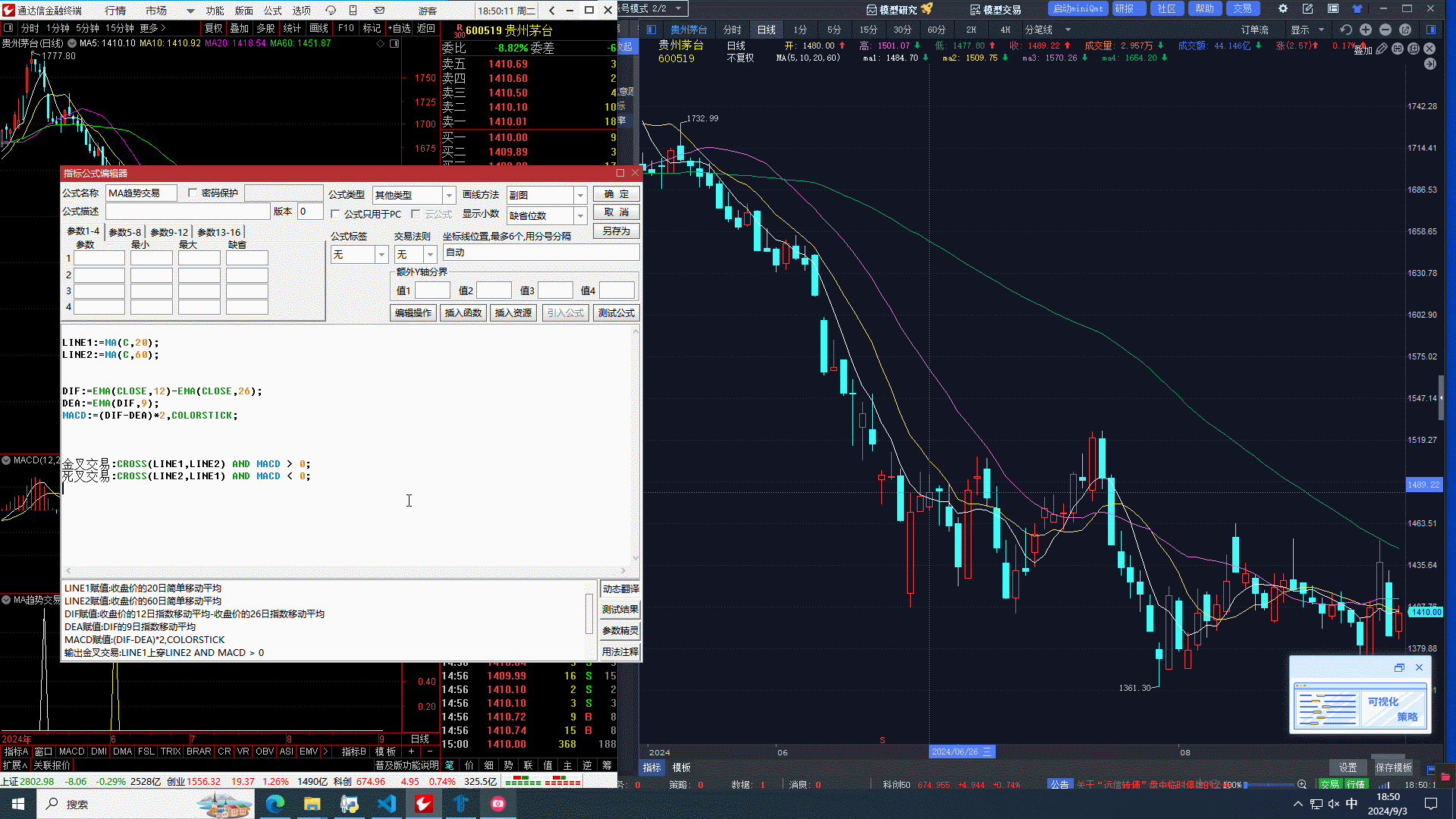Screen dimensions: 1456x819
Task: Click the red Tongdaxin taskbar icon
Action: [x=423, y=804]
